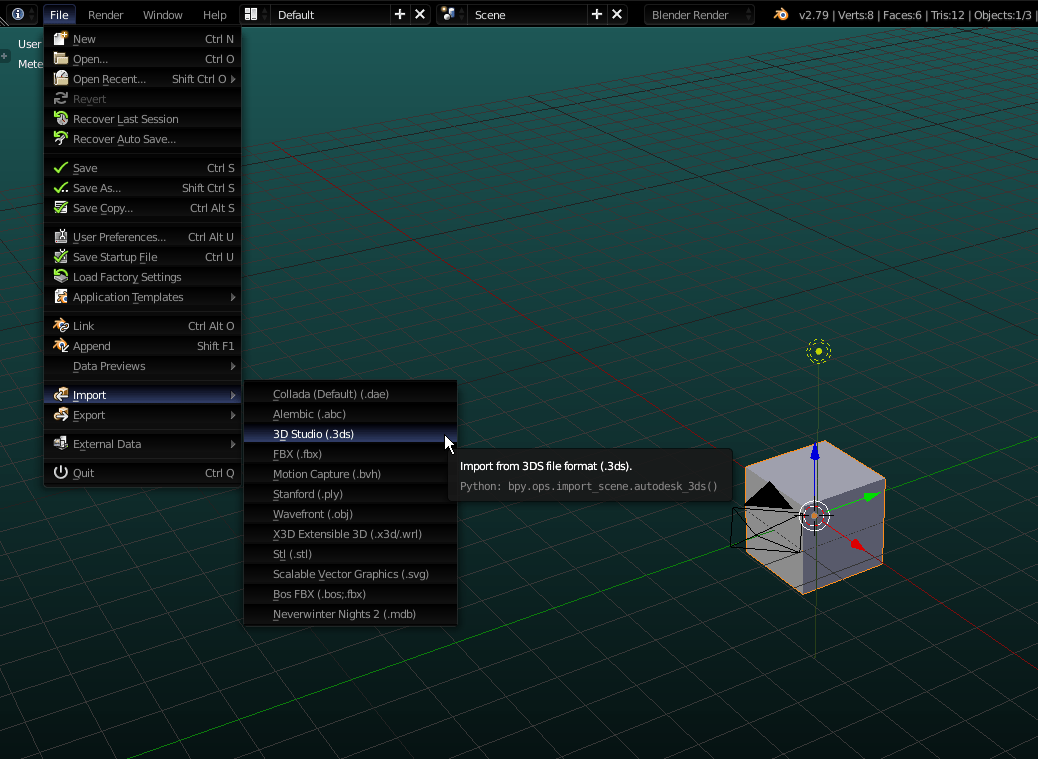The width and height of the screenshot is (1038, 759).
Task: Click the scene browse icon
Action: (x=449, y=15)
